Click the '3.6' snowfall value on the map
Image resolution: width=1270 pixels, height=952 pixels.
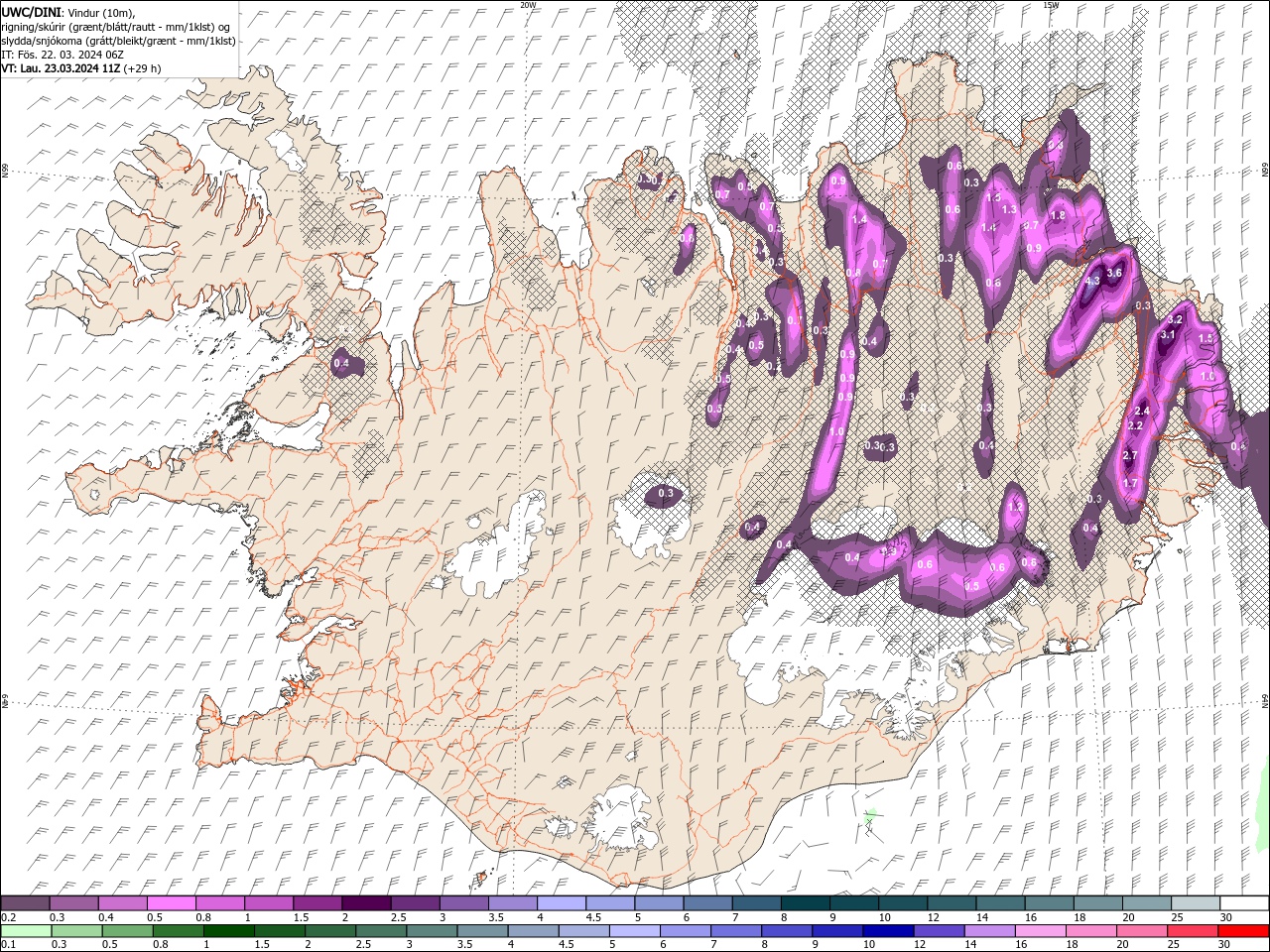point(1113,273)
